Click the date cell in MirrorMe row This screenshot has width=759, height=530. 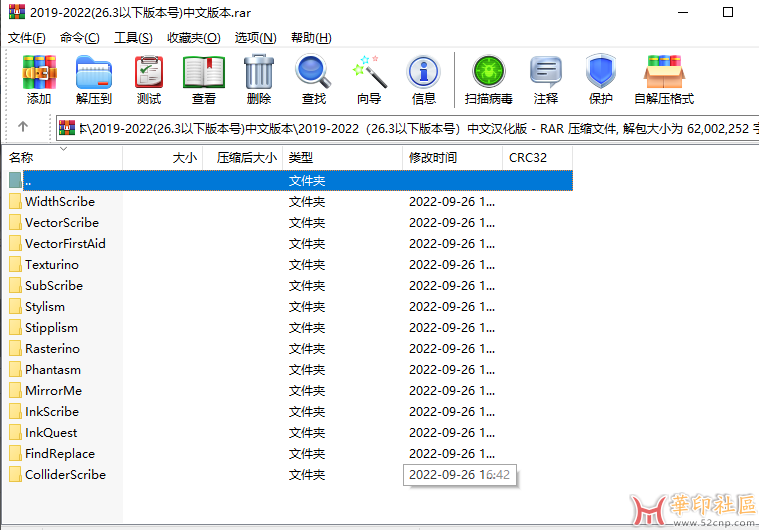tap(452, 390)
